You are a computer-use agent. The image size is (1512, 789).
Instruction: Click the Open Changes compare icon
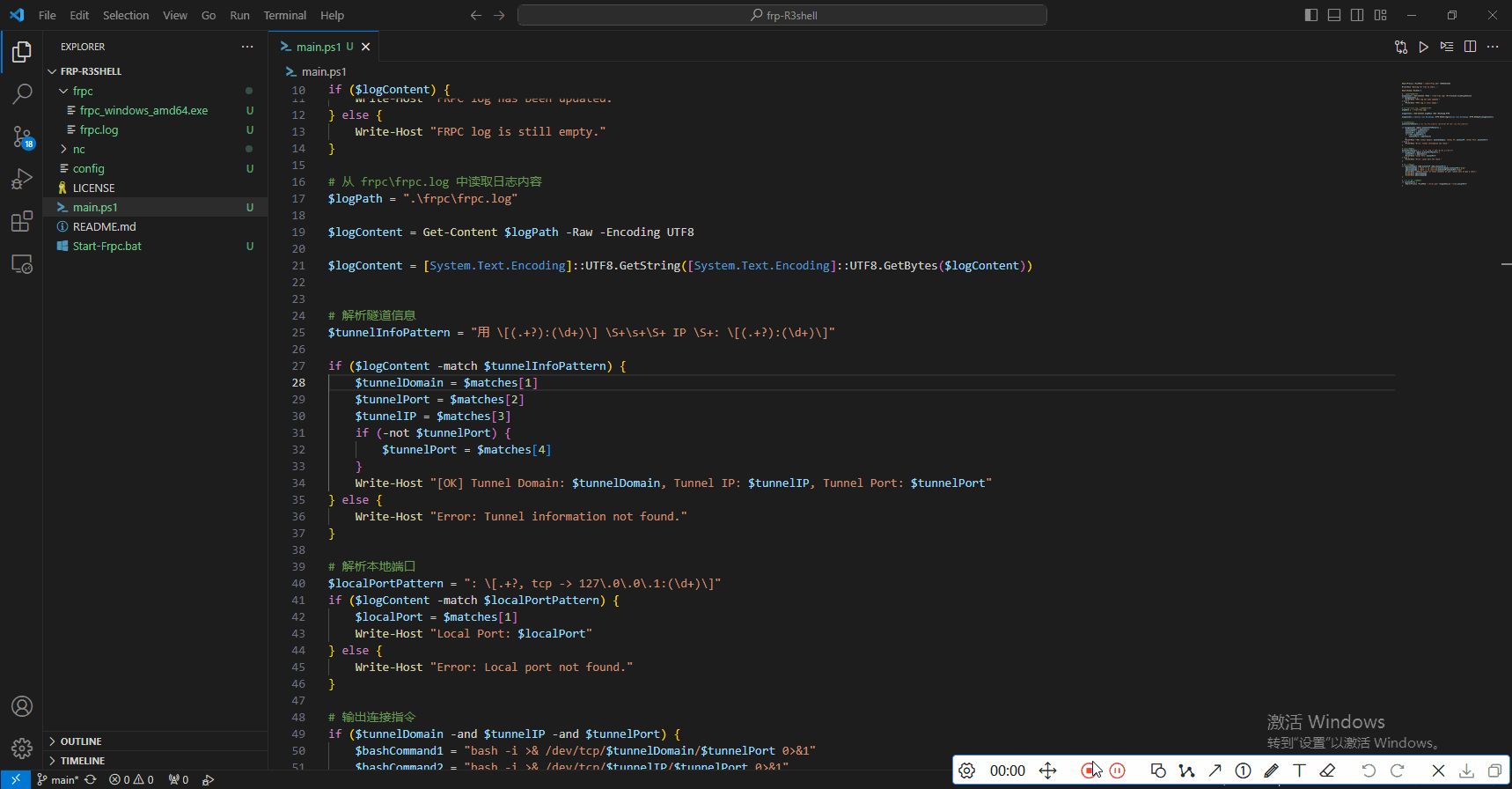pos(1401,47)
